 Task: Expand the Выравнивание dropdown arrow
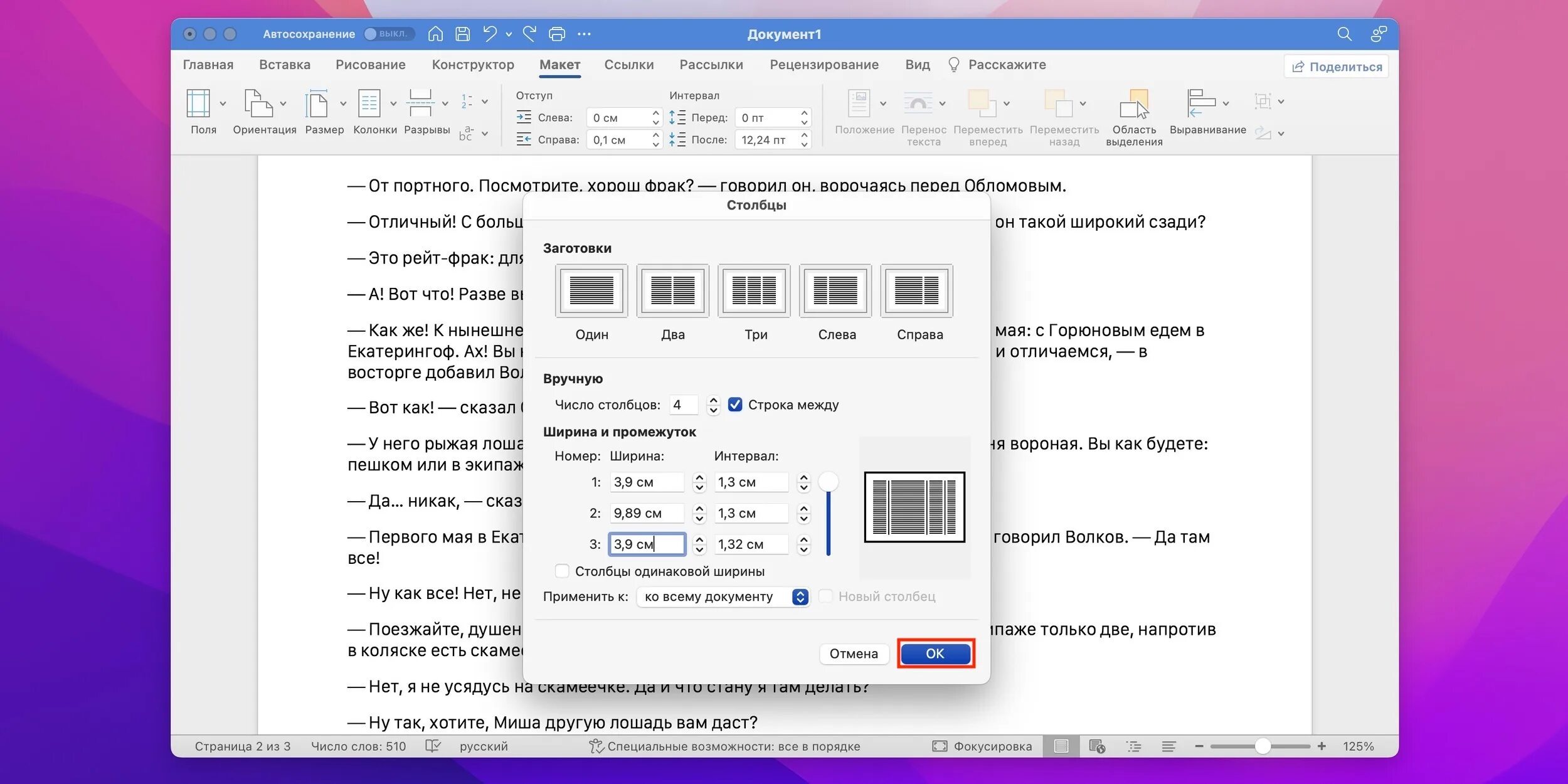pyautogui.click(x=1226, y=103)
